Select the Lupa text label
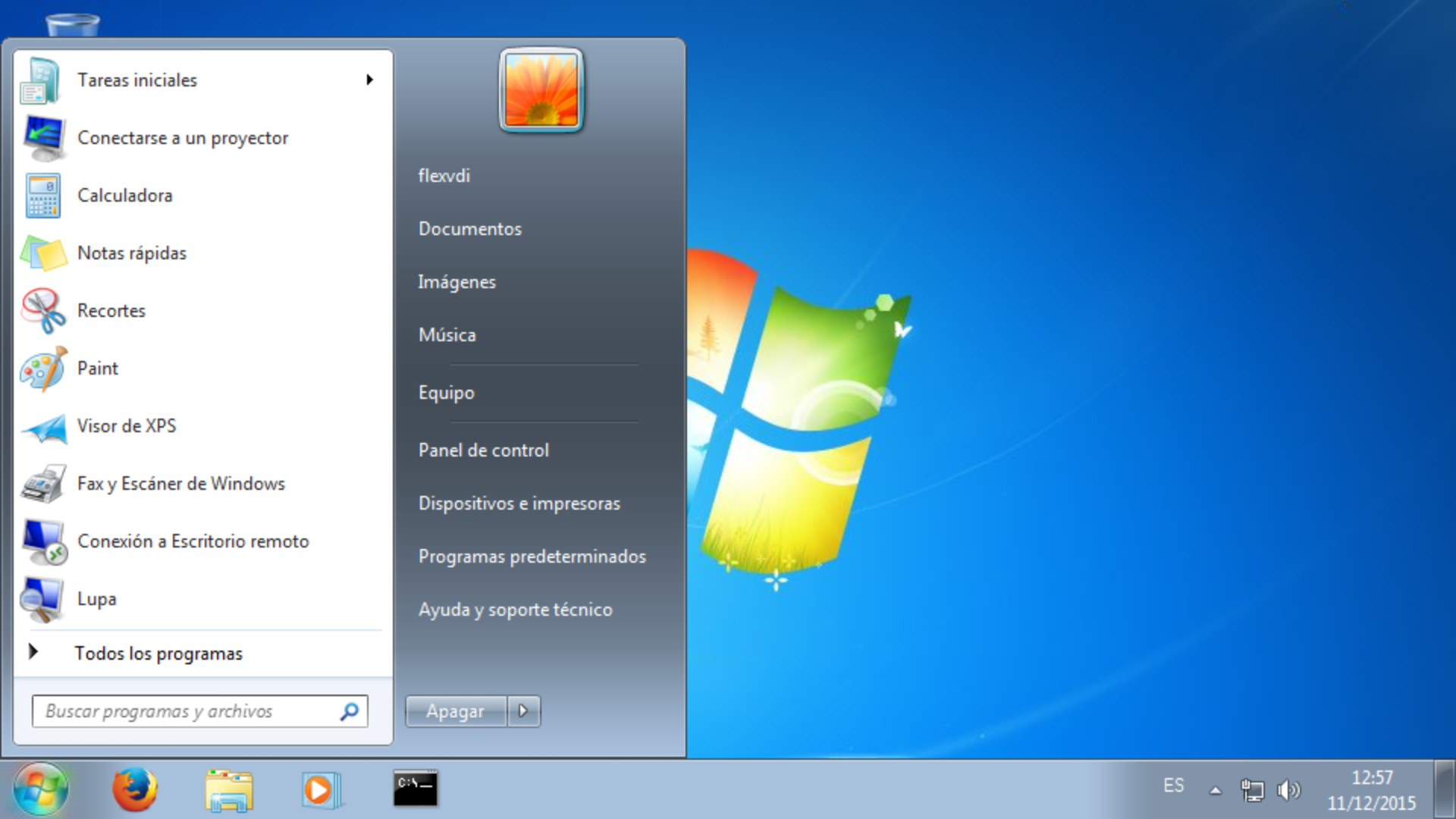 [x=97, y=599]
